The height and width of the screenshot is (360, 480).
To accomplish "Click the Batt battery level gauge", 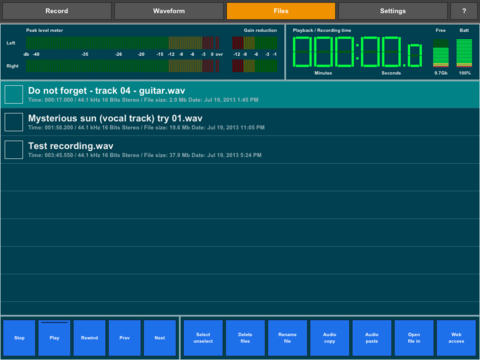I will coord(464,53).
